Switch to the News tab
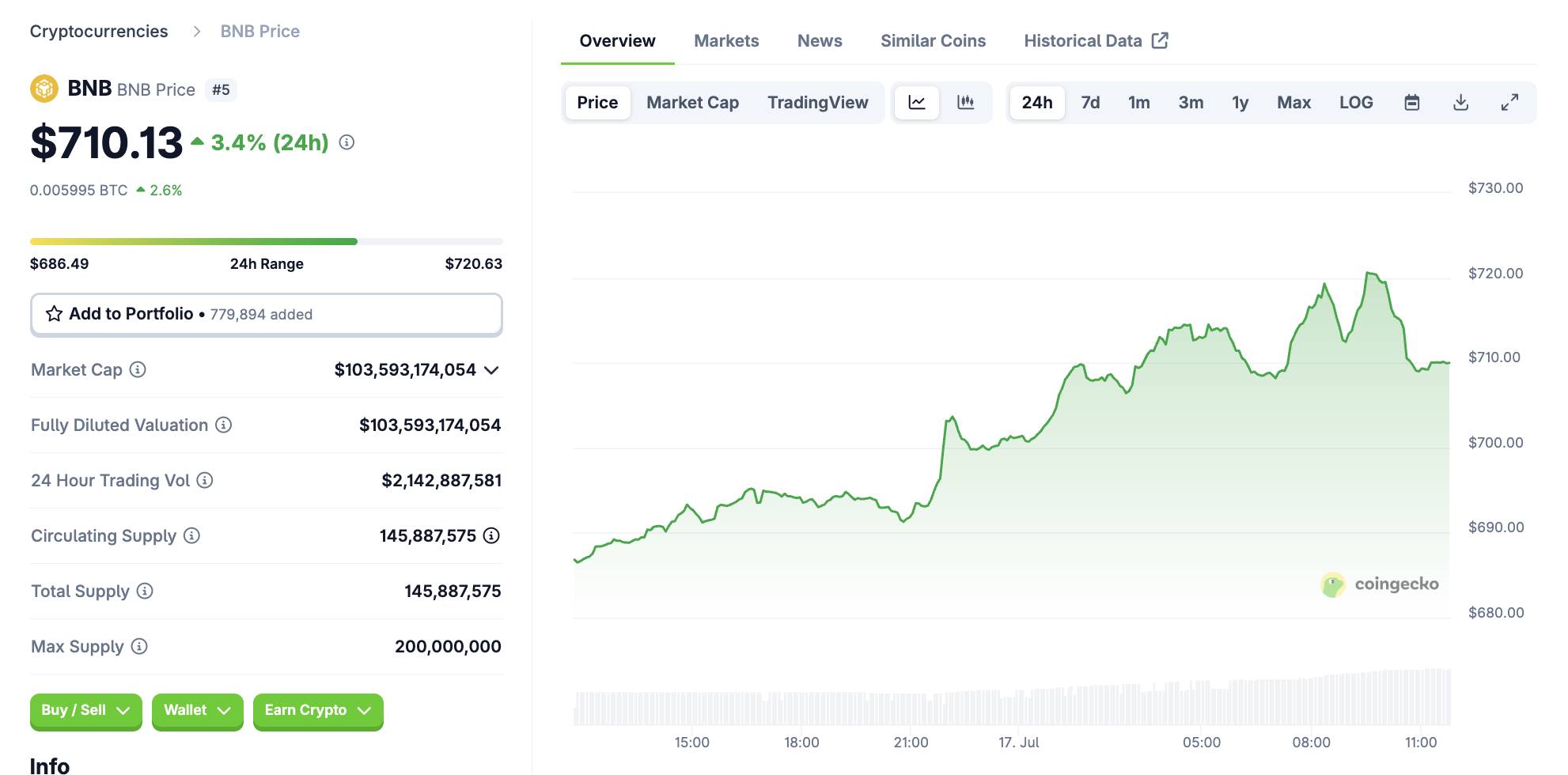Image resolution: width=1568 pixels, height=775 pixels. [820, 41]
